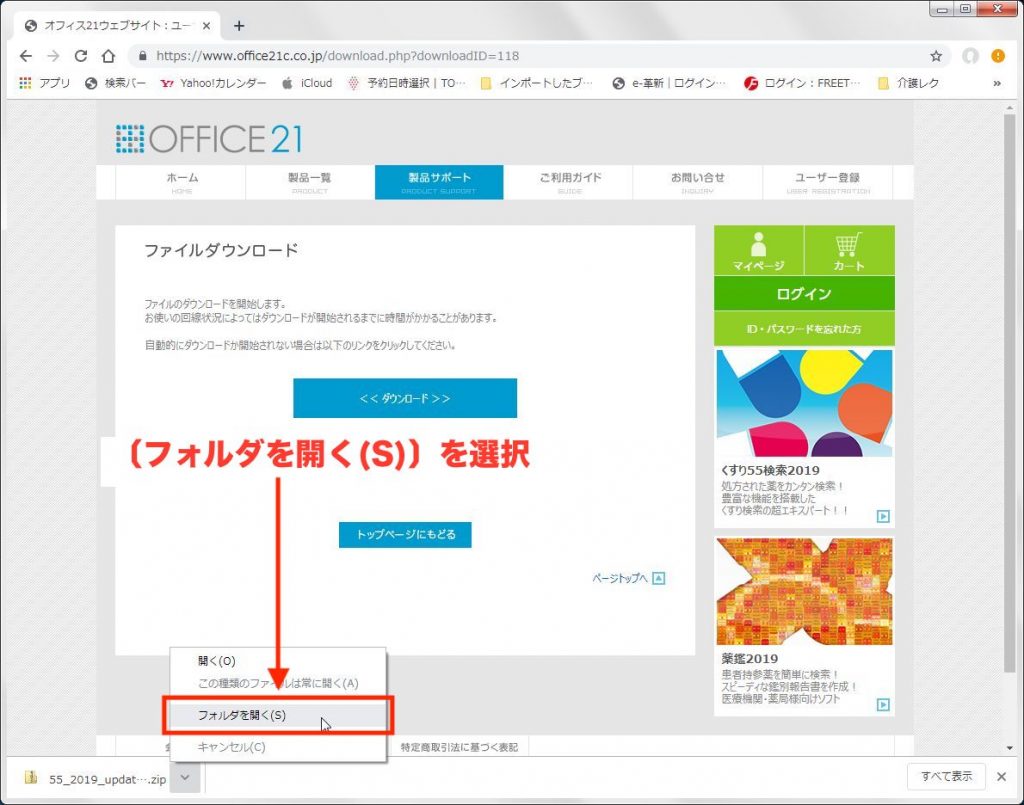Click the ページトップへ link text

(x=620, y=578)
